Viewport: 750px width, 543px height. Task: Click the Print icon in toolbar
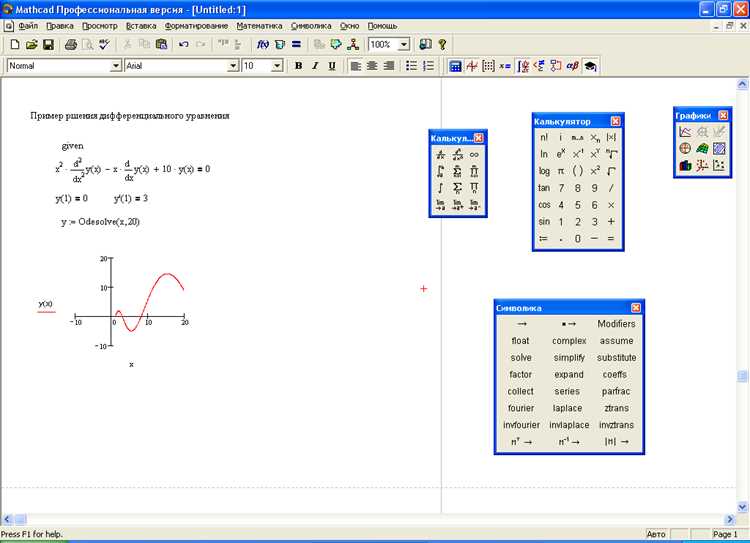71,44
